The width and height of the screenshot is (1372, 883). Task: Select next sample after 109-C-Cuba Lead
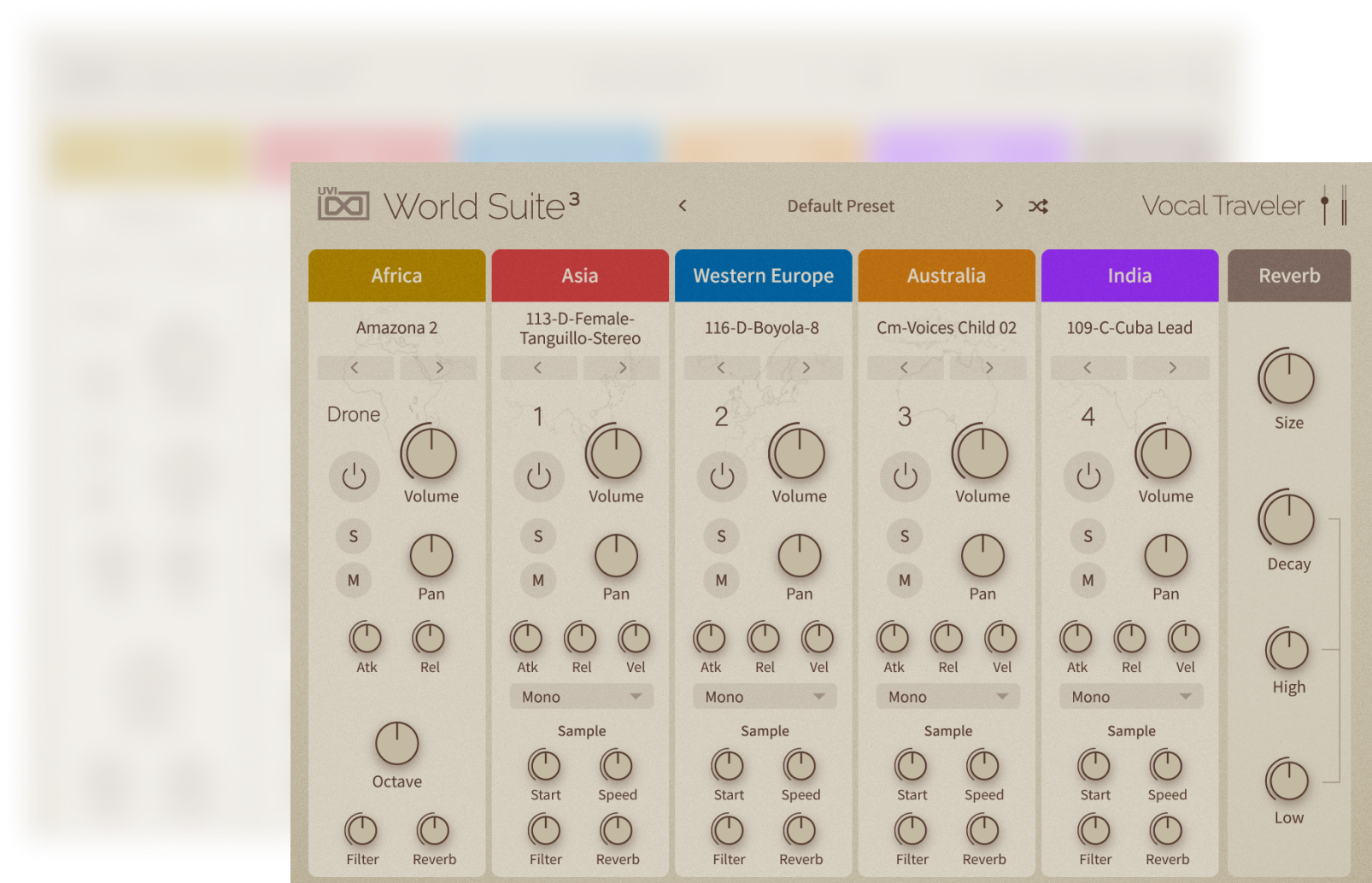(x=1171, y=368)
